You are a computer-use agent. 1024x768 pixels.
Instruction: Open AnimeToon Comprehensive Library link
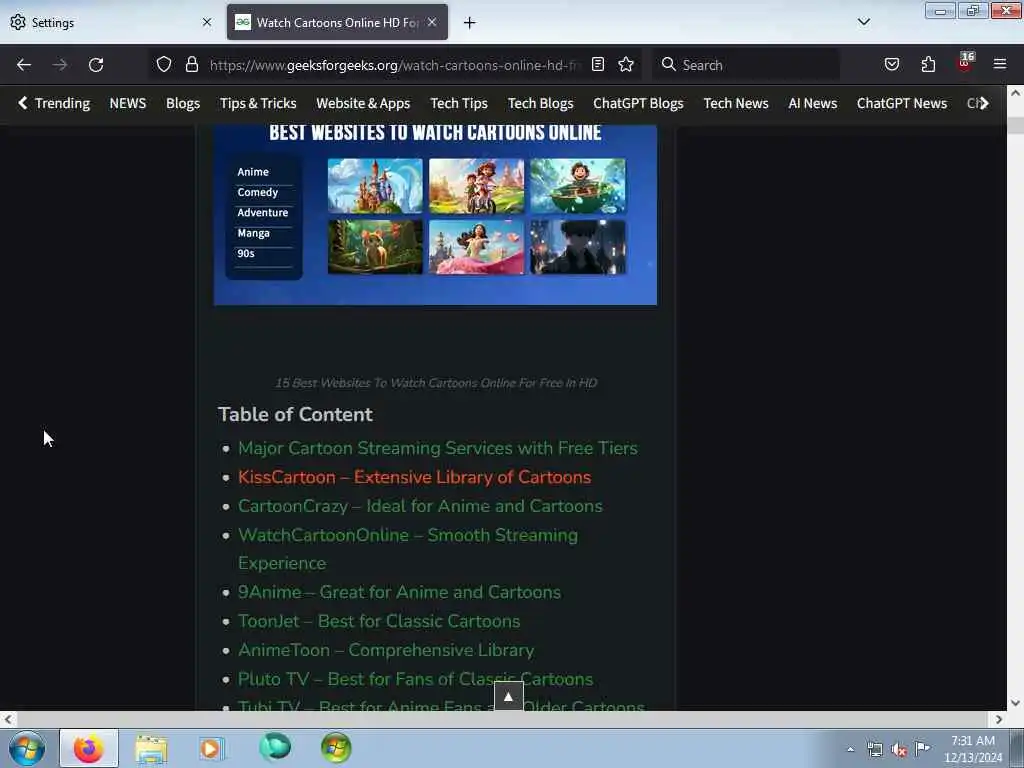coord(386,650)
